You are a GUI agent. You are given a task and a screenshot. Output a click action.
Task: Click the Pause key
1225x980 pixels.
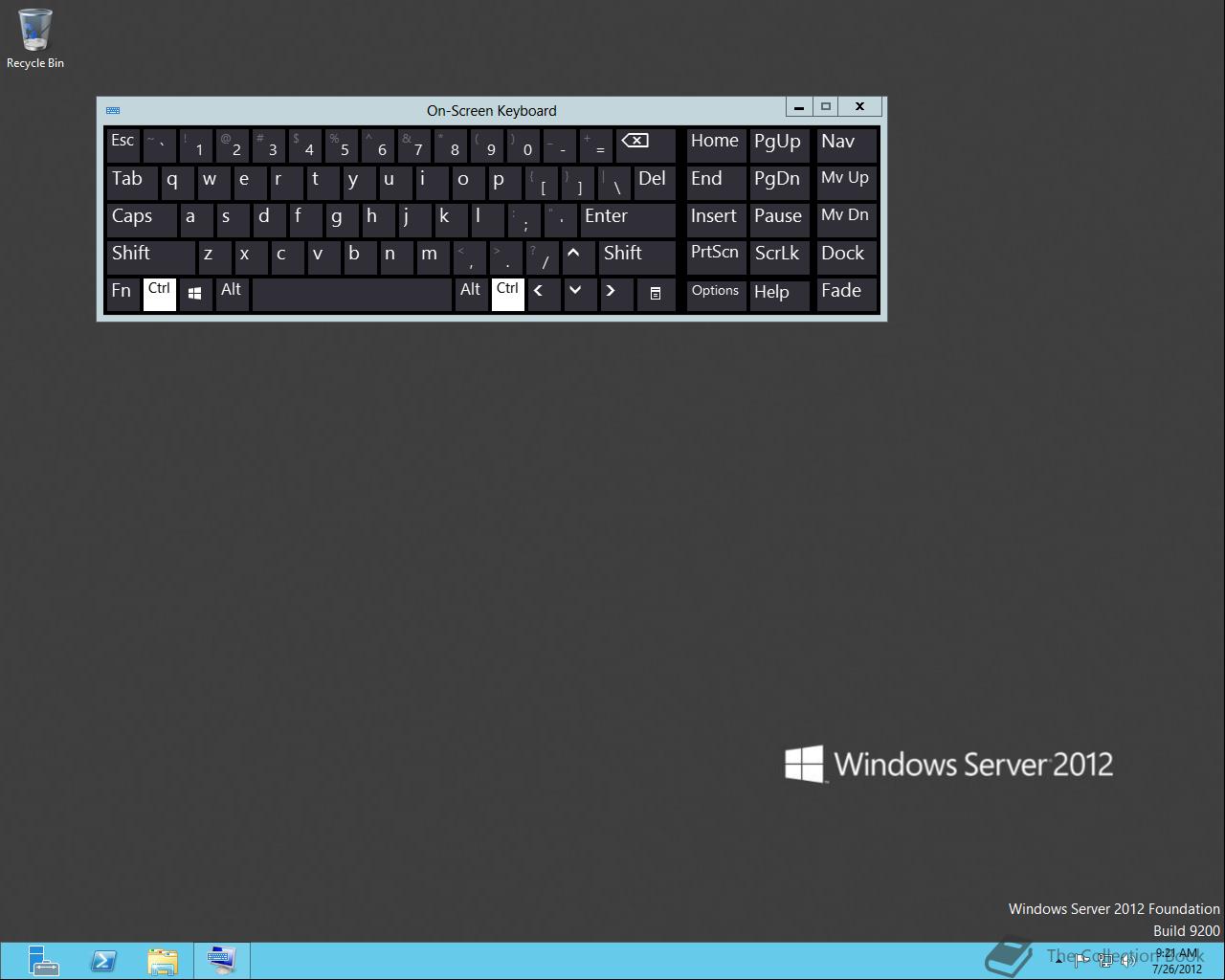(779, 220)
